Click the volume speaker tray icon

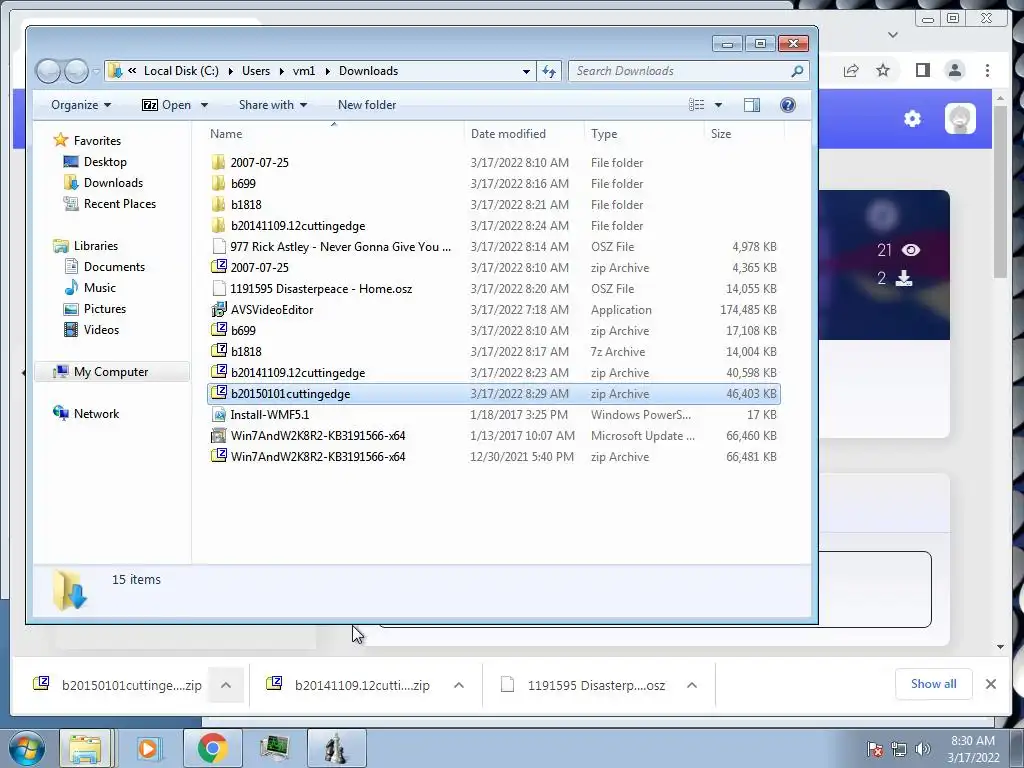923,748
